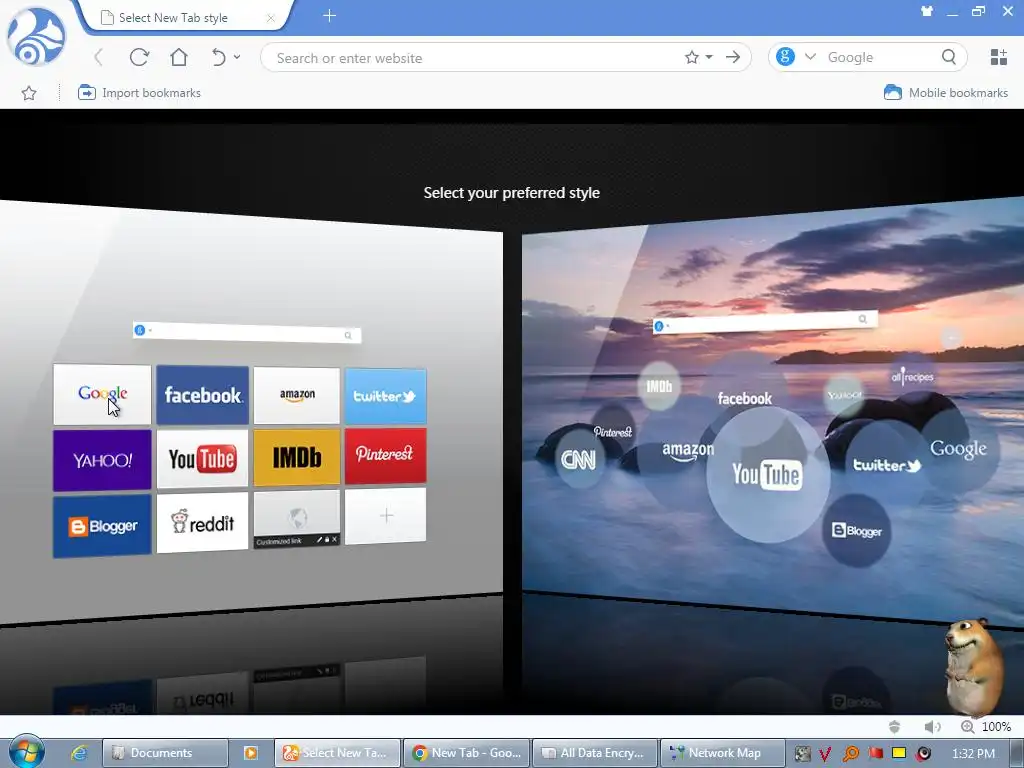Open Mobile bookmarks
1024x768 pixels.
pos(946,93)
